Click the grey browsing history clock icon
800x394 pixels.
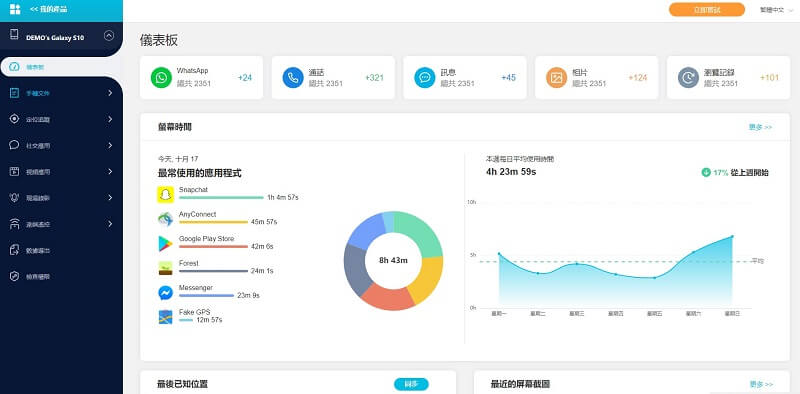pos(688,78)
